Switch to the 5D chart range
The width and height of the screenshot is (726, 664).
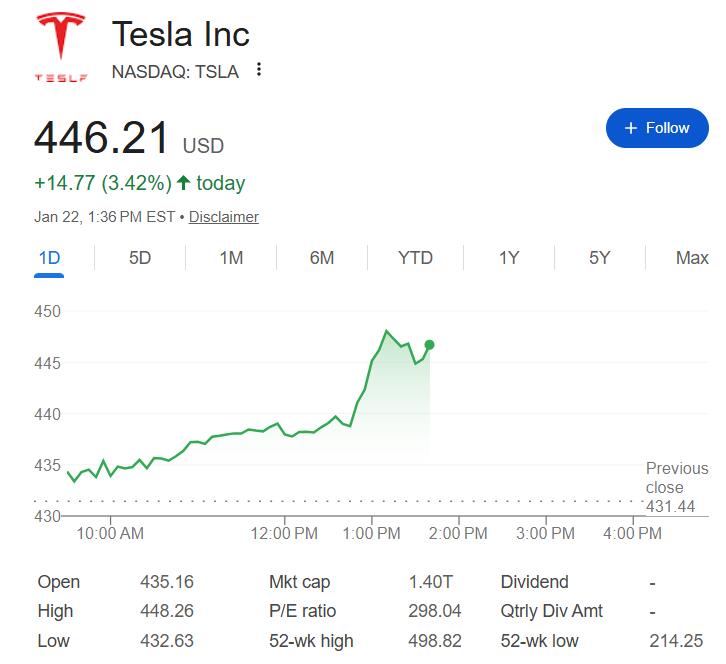pos(140,258)
